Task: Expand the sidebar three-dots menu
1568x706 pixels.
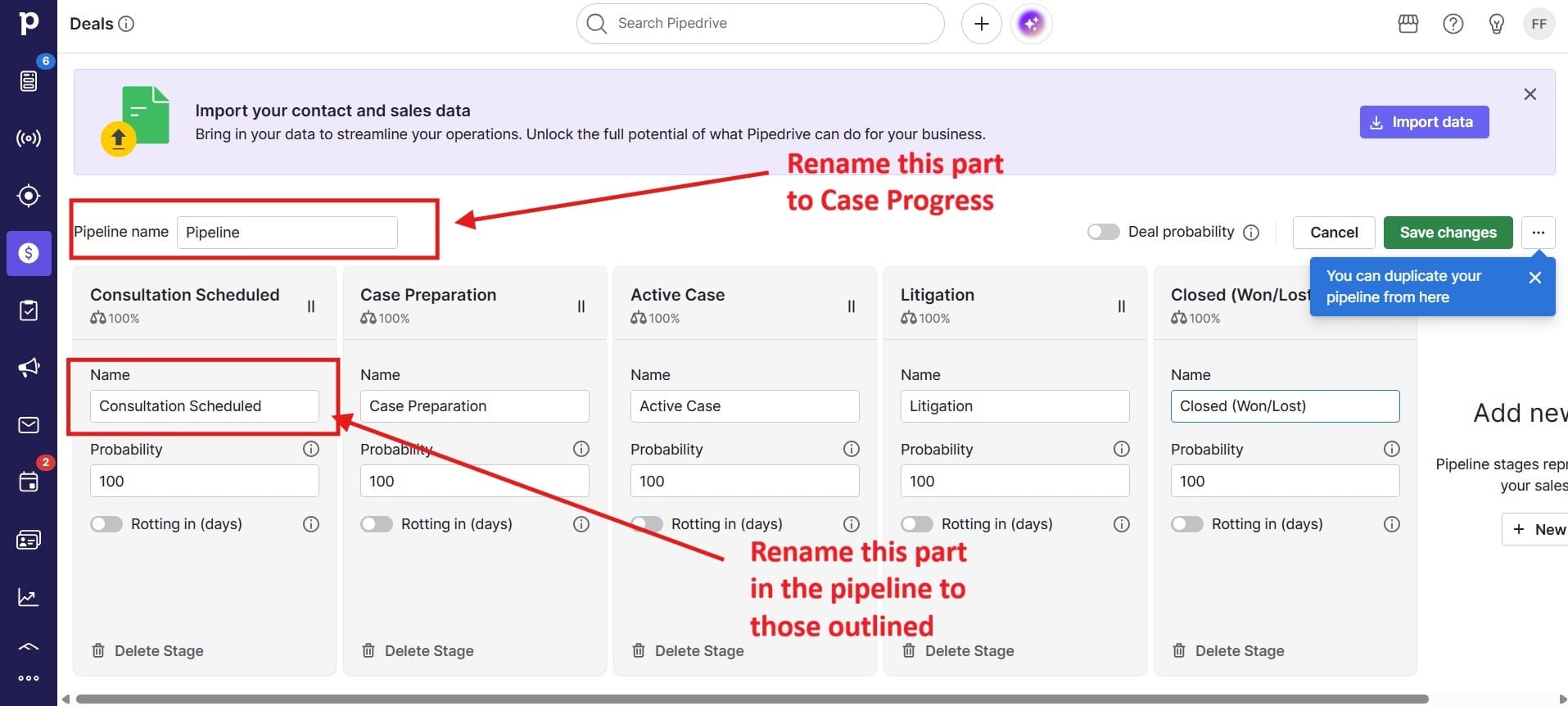Action: 29,677
